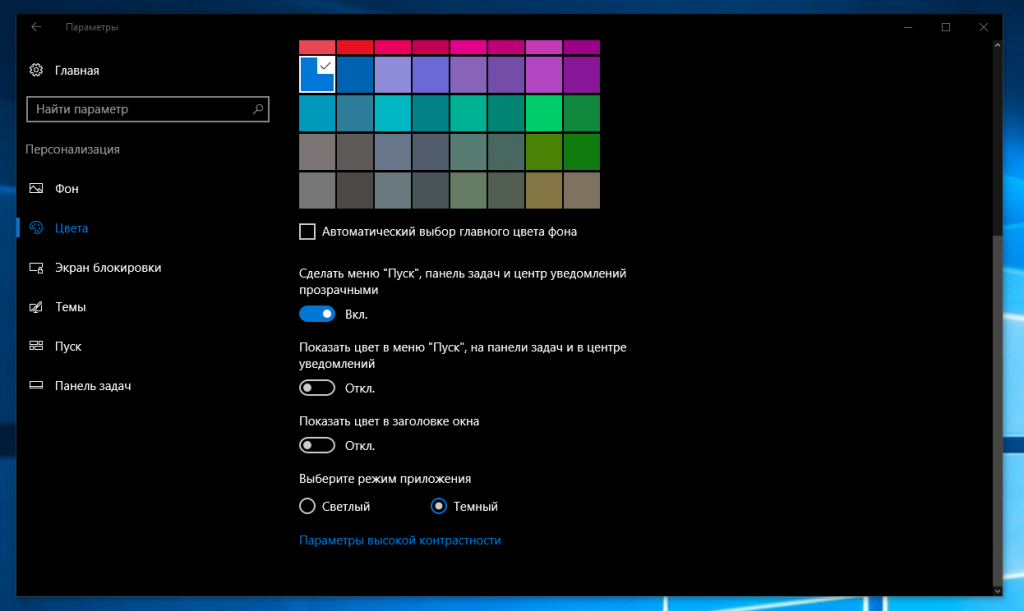Click the Темы brush icon
This screenshot has width=1024, height=611.
pyautogui.click(x=36, y=307)
